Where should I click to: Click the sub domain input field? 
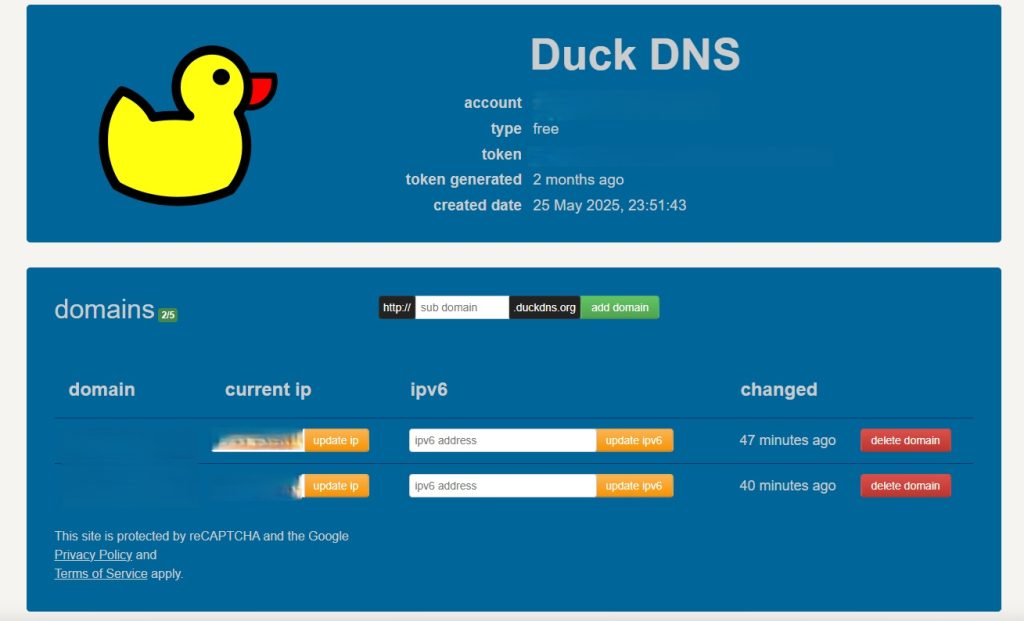(x=462, y=308)
